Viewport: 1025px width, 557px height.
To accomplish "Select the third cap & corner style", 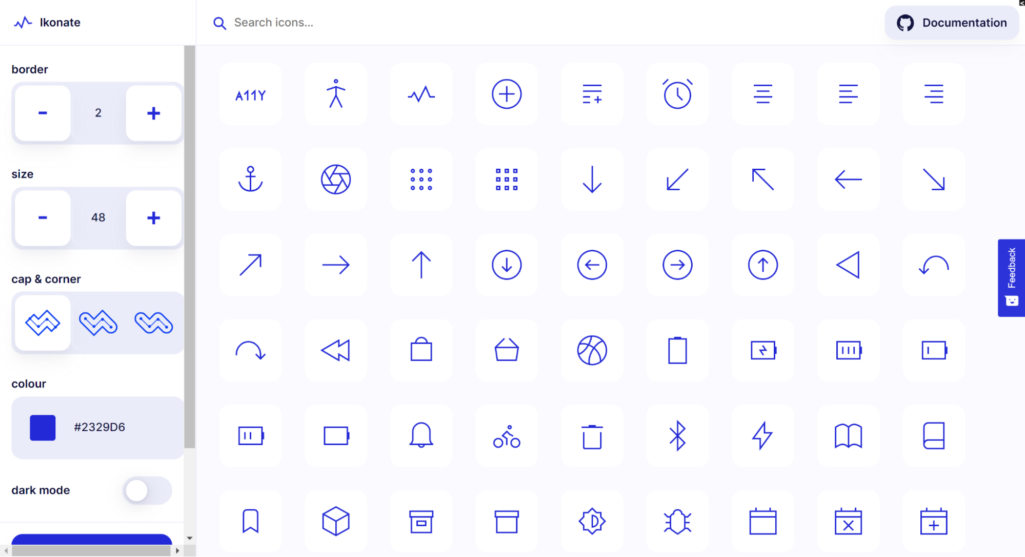I will (153, 323).
